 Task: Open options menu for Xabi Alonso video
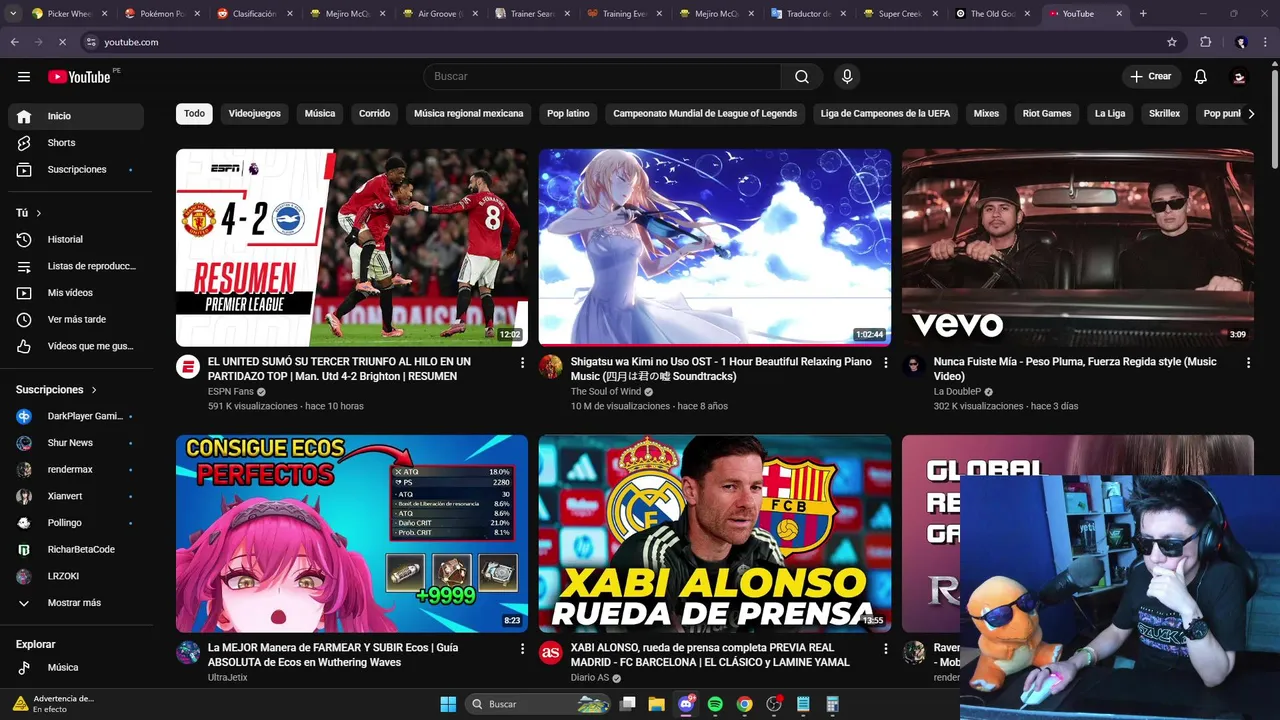click(885, 649)
